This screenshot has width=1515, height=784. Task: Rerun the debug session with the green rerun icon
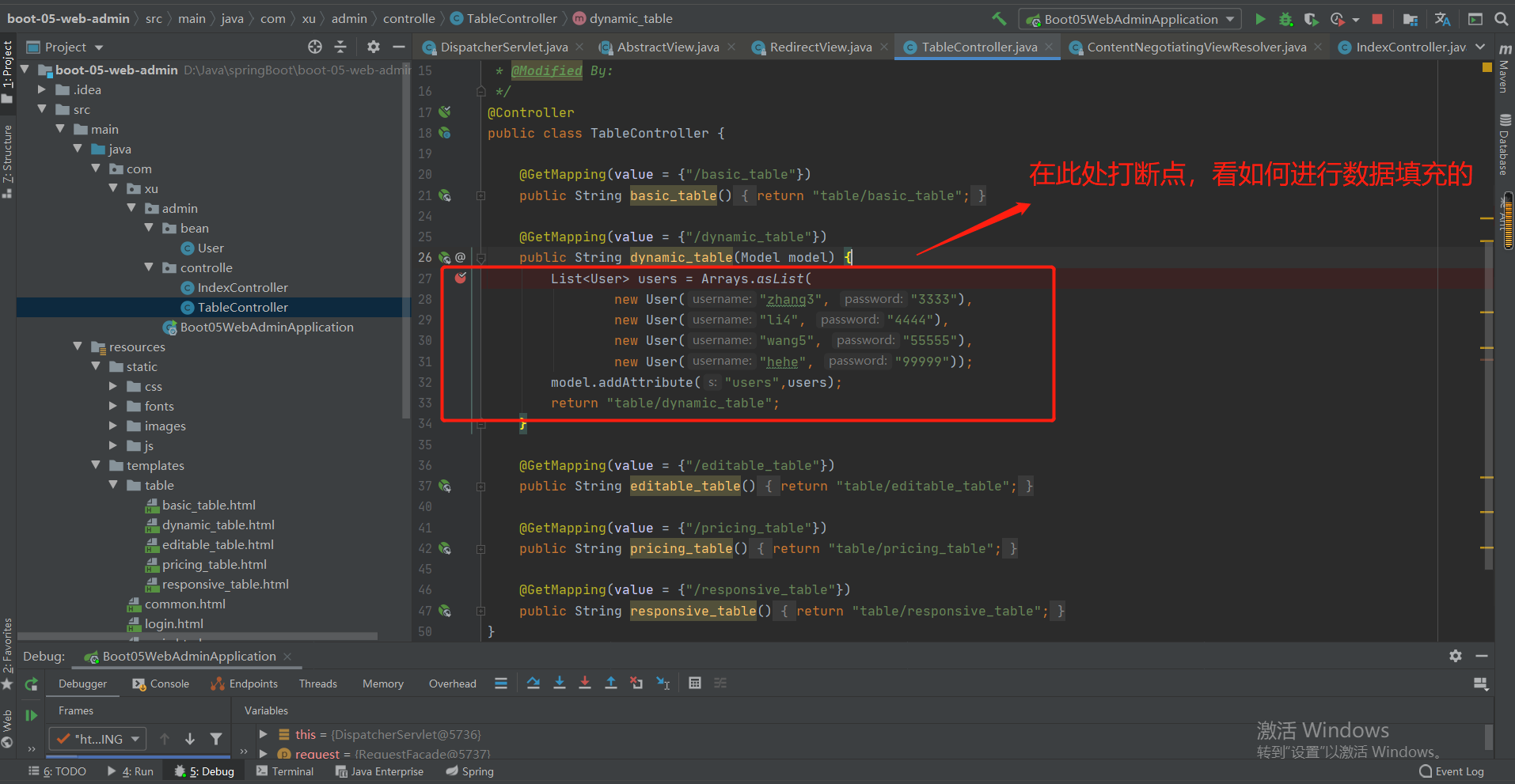pyautogui.click(x=32, y=684)
